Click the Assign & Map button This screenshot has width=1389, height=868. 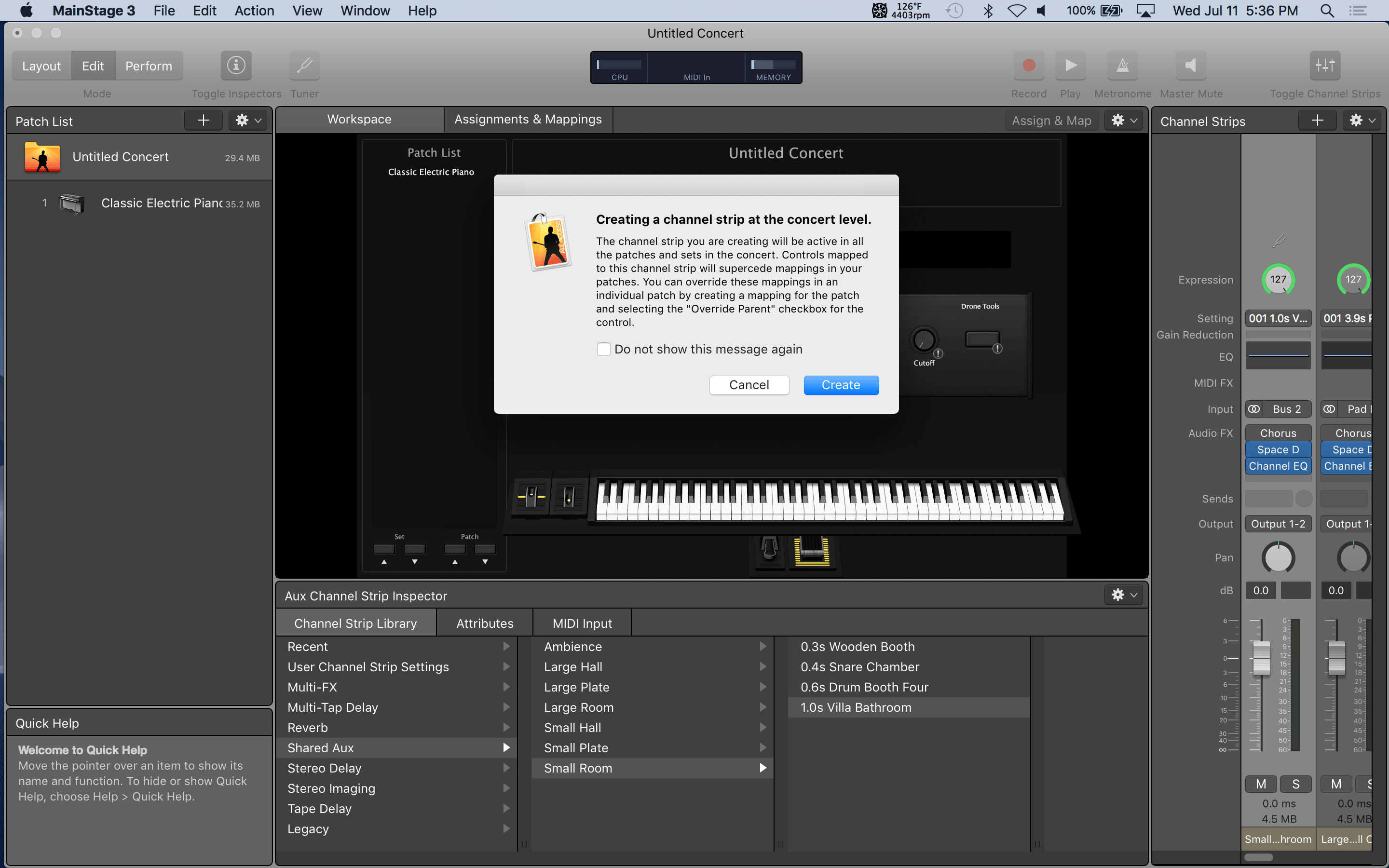tap(1051, 121)
